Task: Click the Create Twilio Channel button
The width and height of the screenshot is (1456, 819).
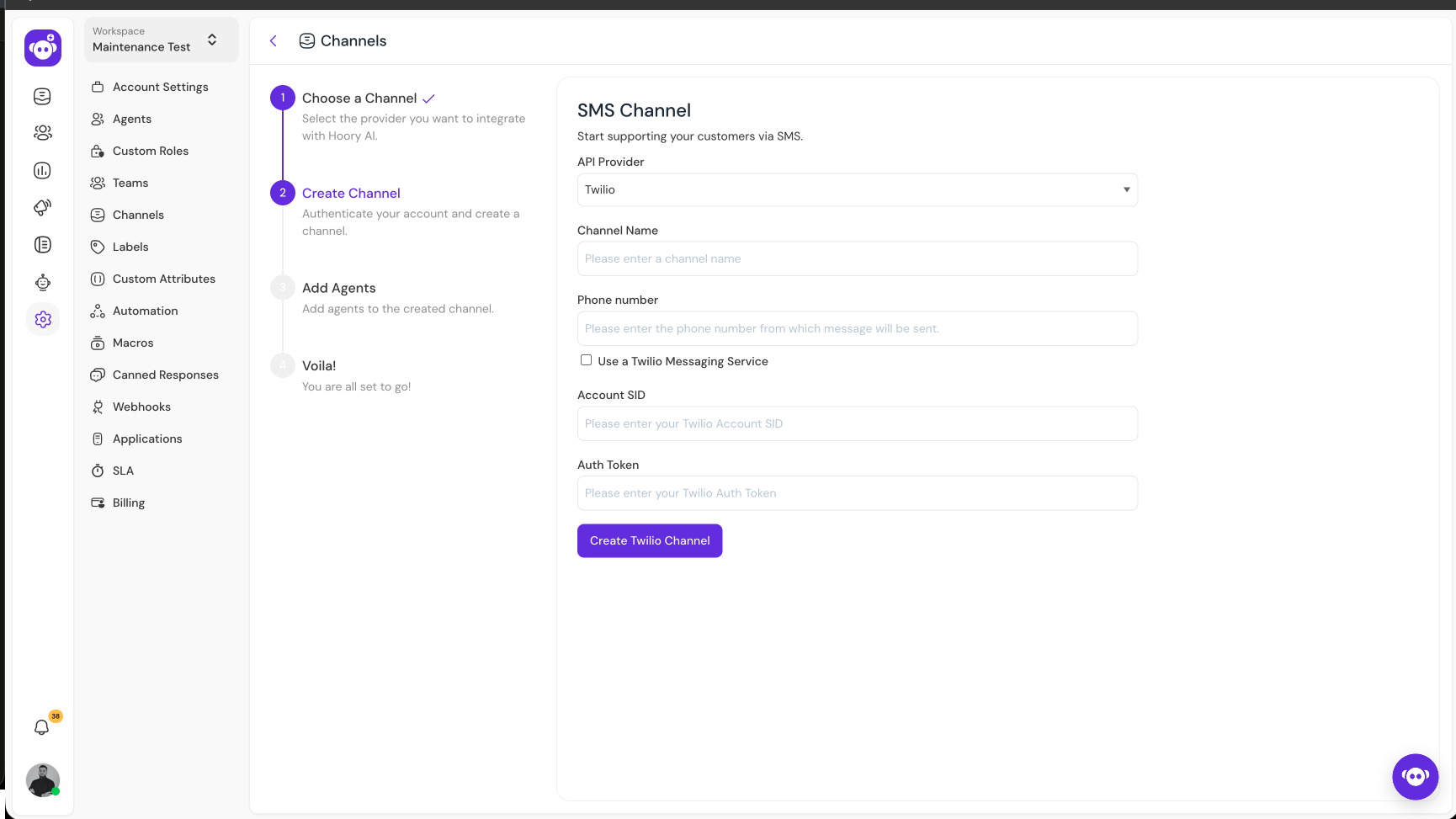Action: click(x=650, y=540)
